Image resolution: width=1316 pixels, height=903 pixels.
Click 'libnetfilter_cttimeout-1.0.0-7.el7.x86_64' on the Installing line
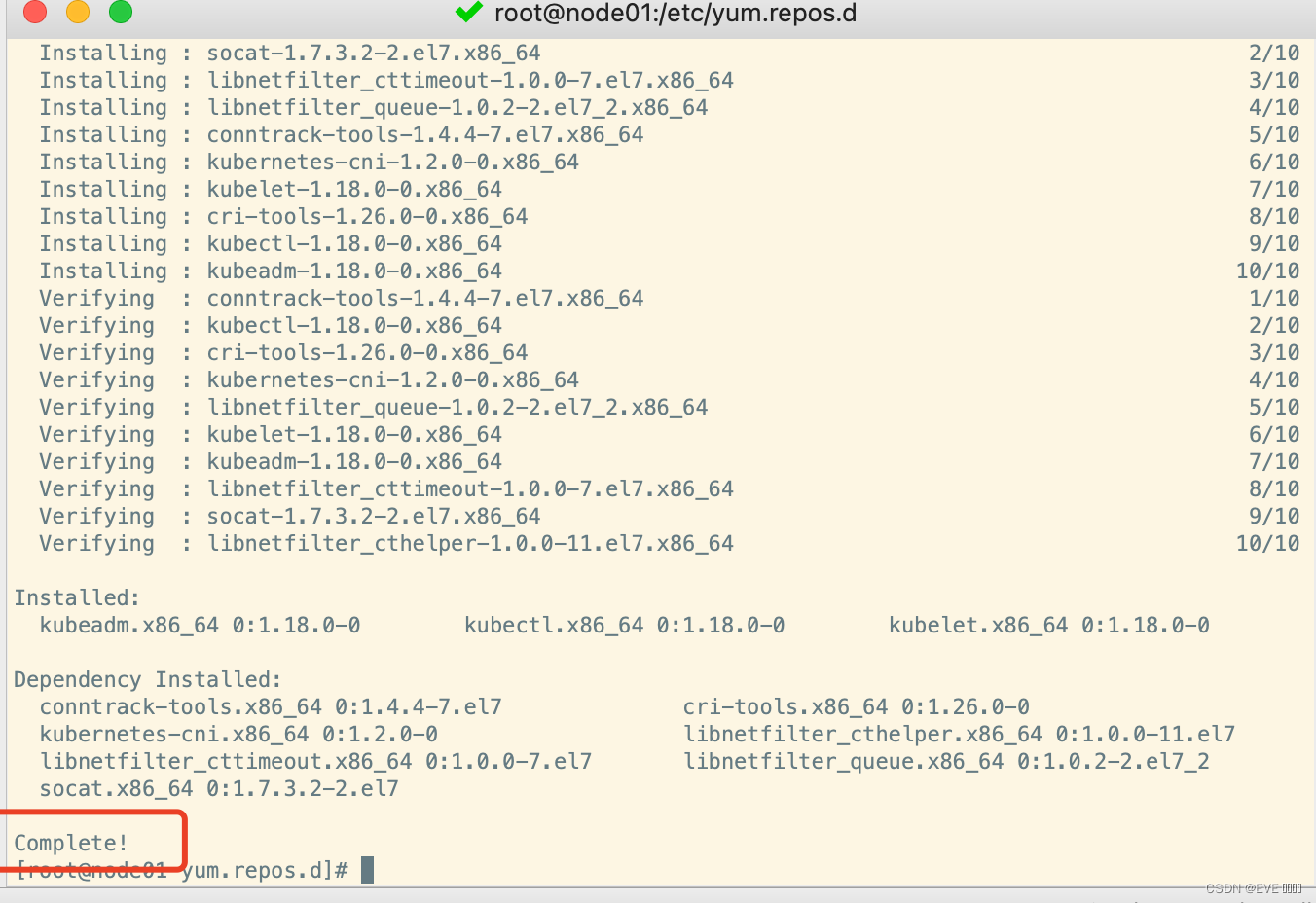[x=470, y=81]
